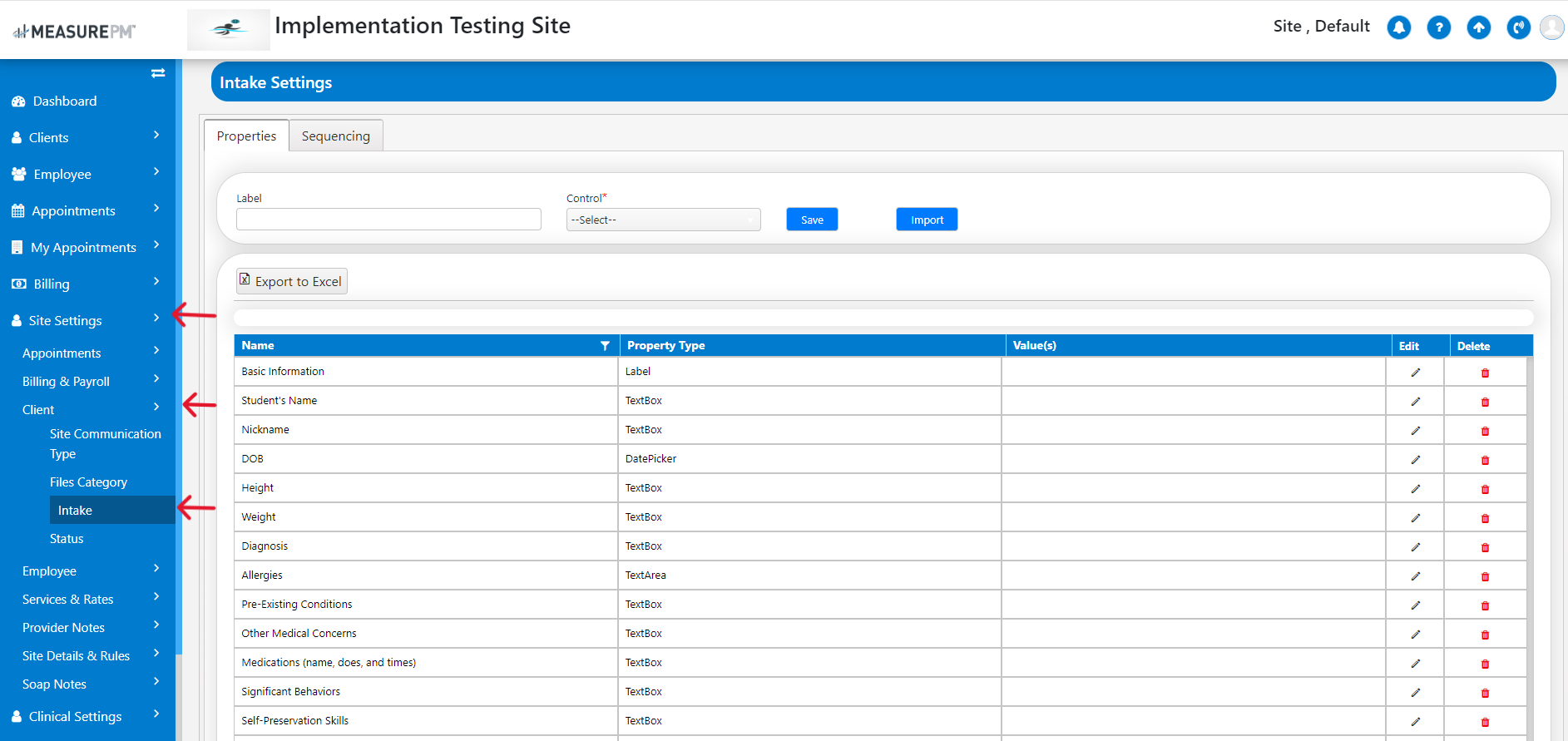Delete the Student's Name row
The height and width of the screenshot is (741, 1568).
[1485, 402]
